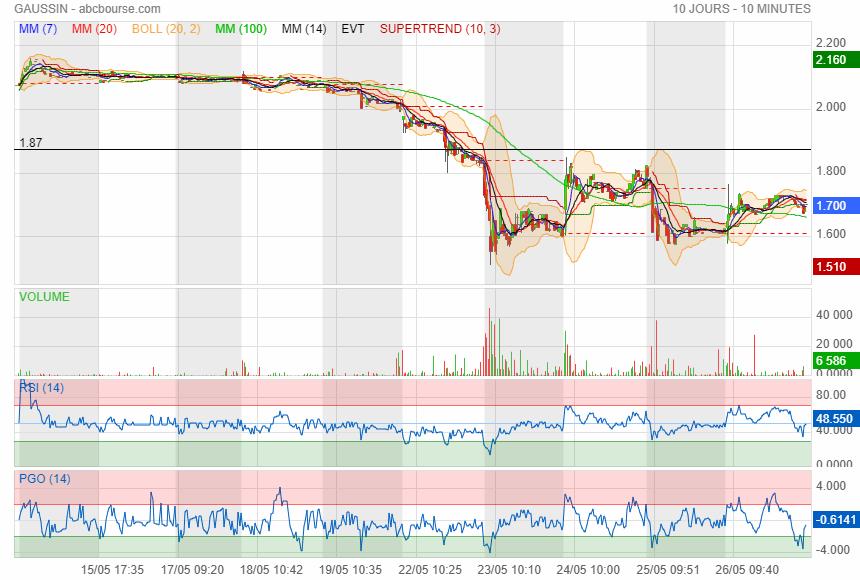Click the MM (14) legend label
Screen dimensions: 860x580
(304, 29)
